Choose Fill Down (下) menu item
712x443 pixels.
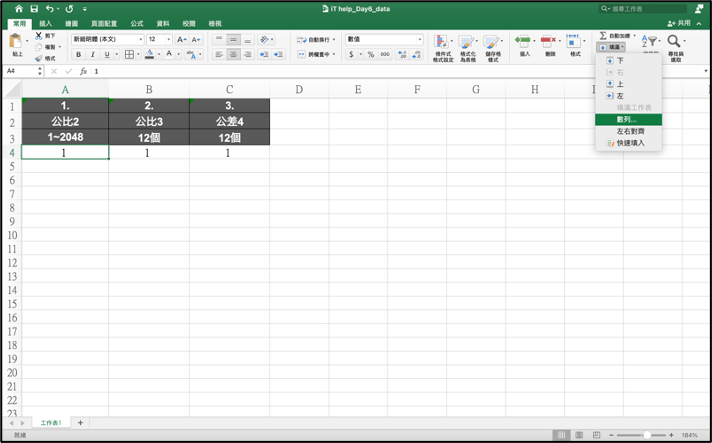[x=628, y=60]
